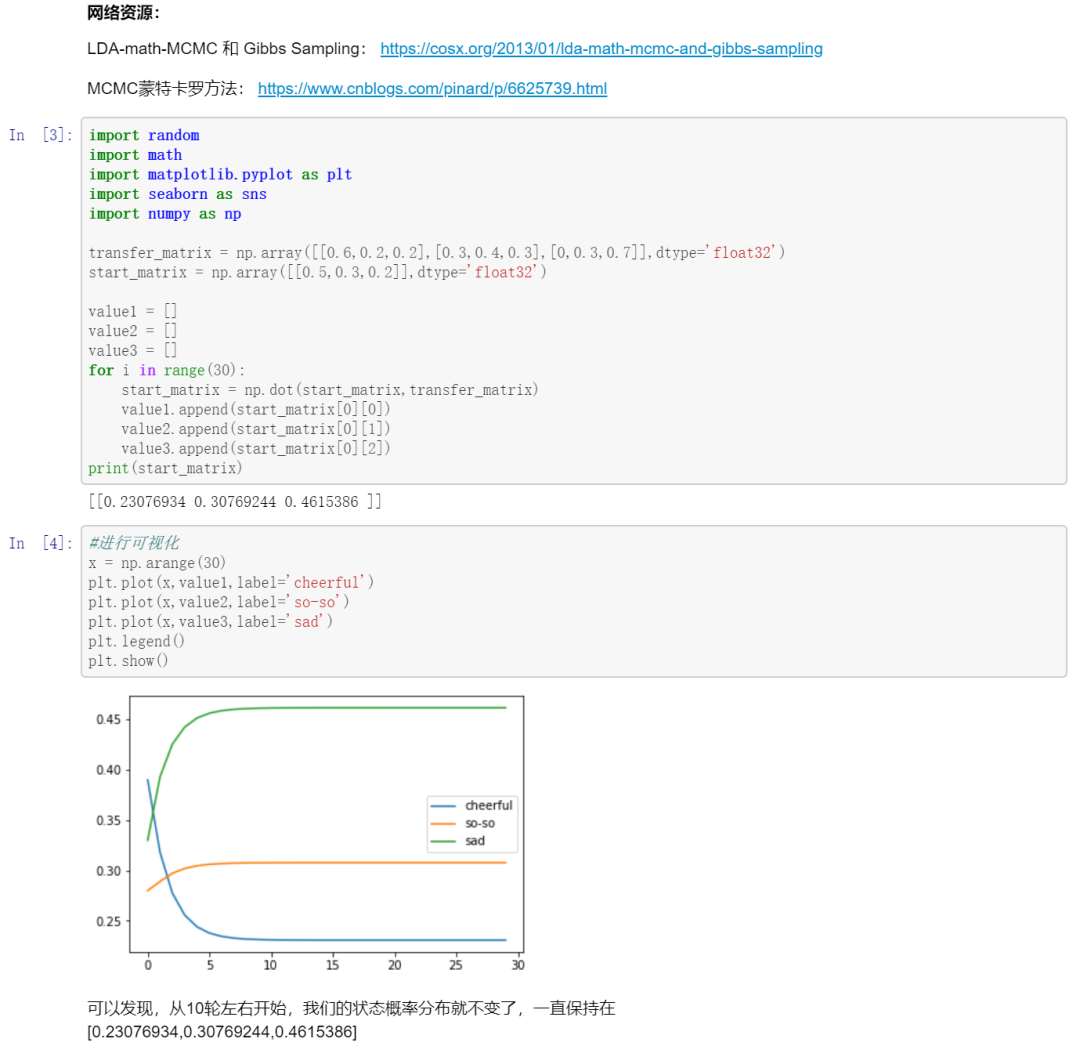This screenshot has height=1046, width=1080.
Task: Open the cosx.org LDA-math-MCMC link
Action: [601, 48]
